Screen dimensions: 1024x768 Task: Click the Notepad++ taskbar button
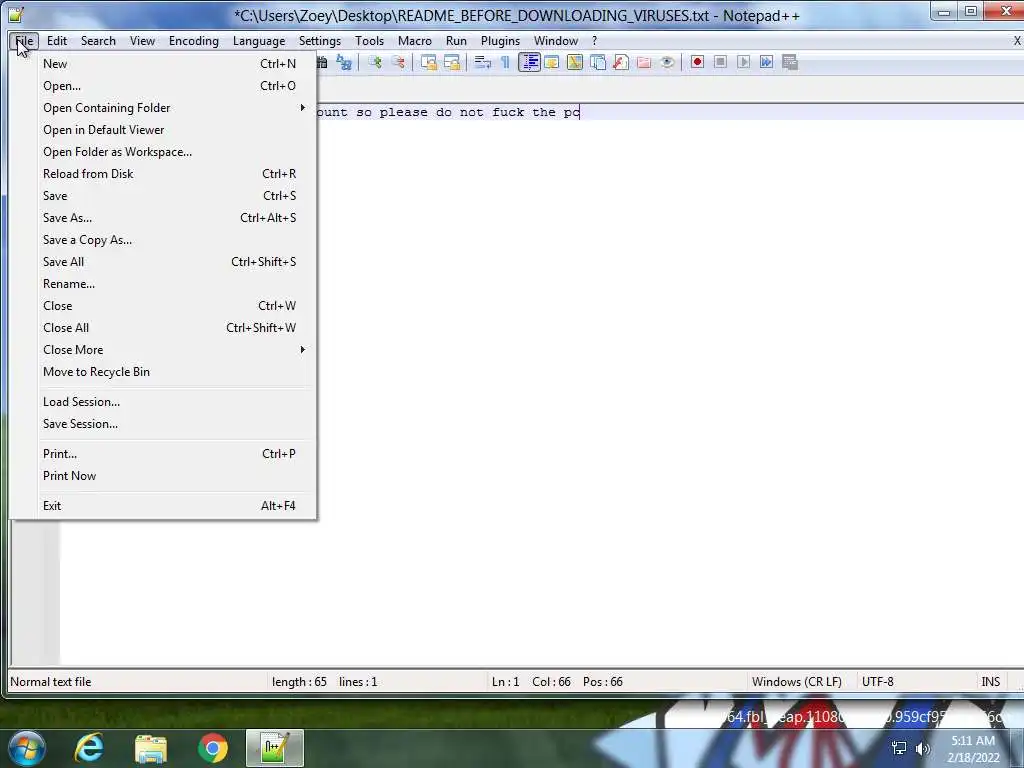(x=275, y=748)
